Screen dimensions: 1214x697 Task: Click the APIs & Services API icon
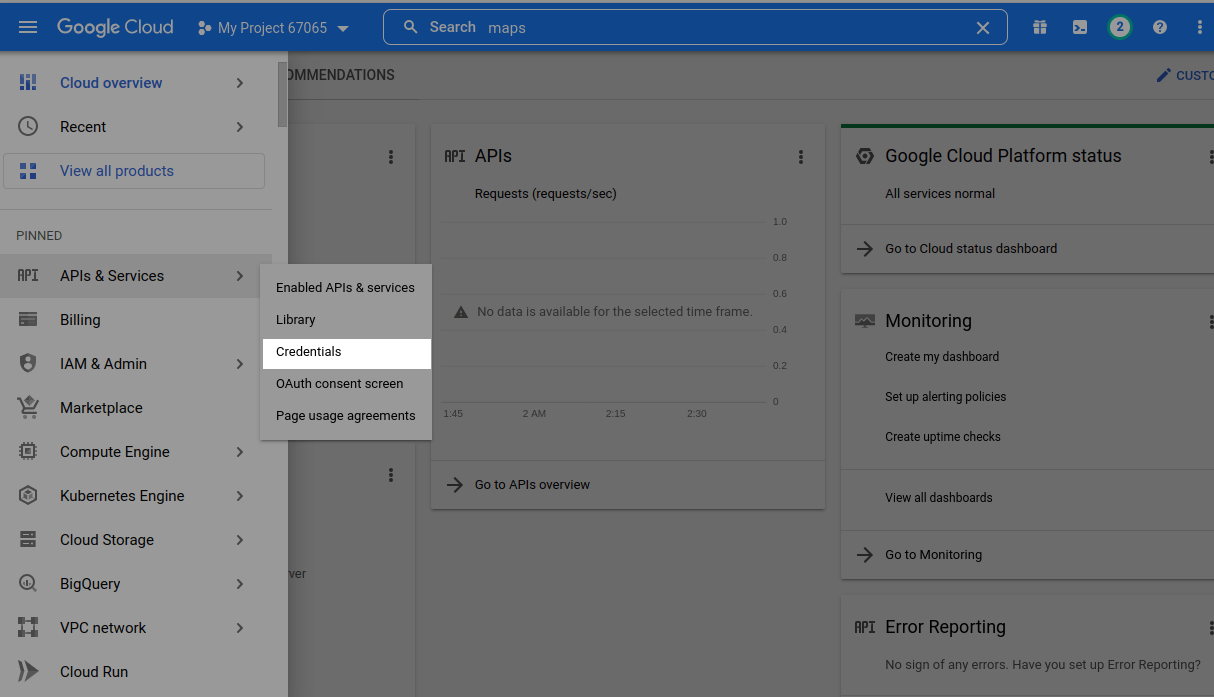click(28, 276)
